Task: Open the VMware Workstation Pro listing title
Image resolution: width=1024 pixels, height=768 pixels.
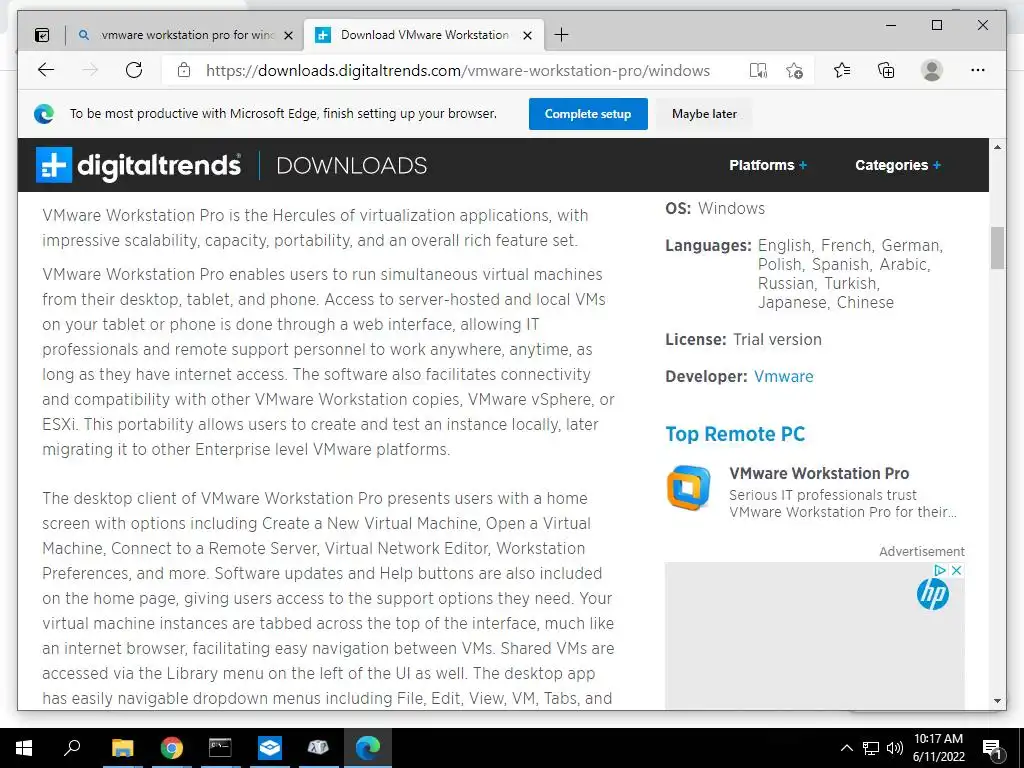Action: (x=819, y=473)
